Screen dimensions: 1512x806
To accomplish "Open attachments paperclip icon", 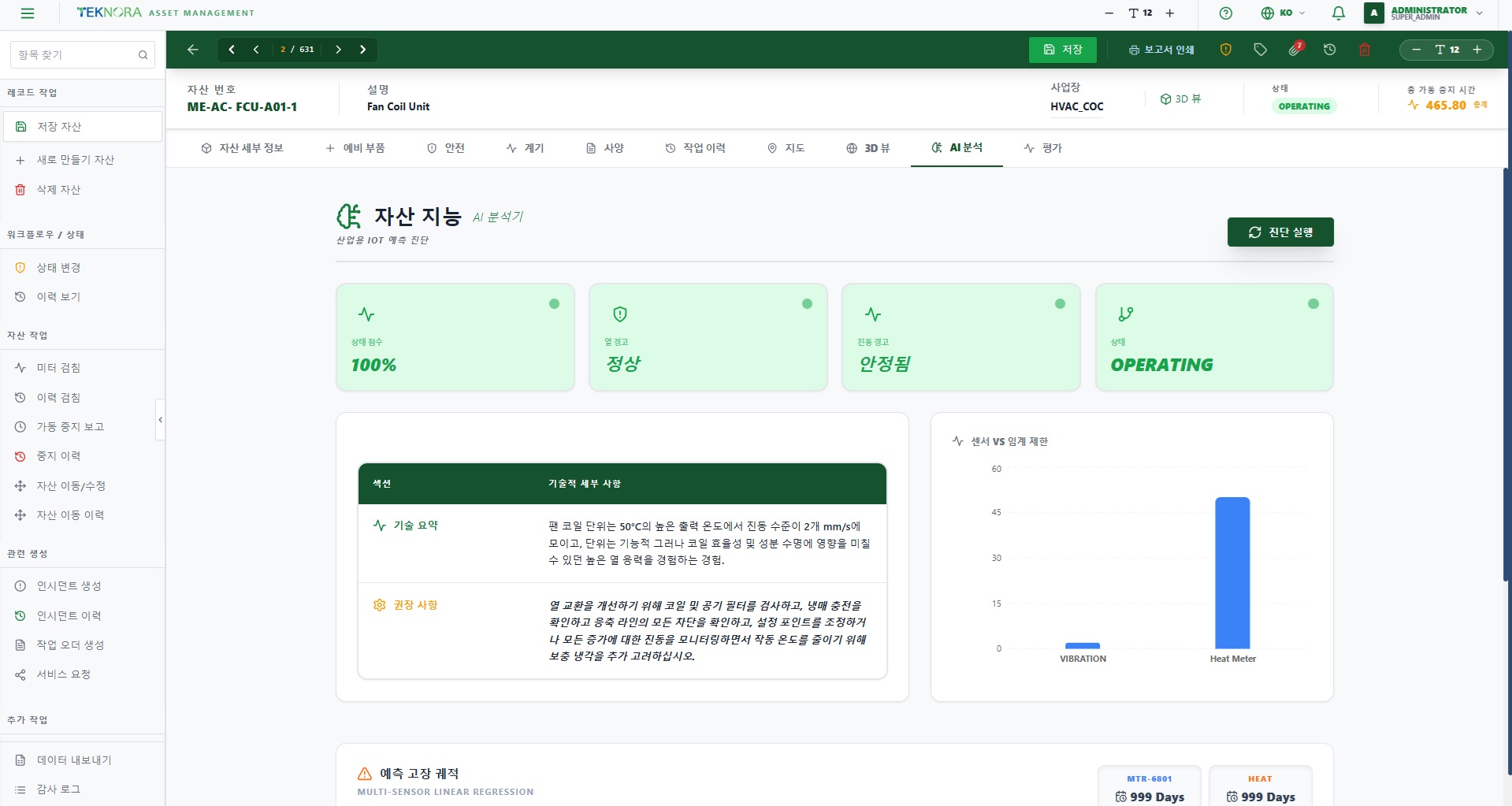I will point(1295,50).
